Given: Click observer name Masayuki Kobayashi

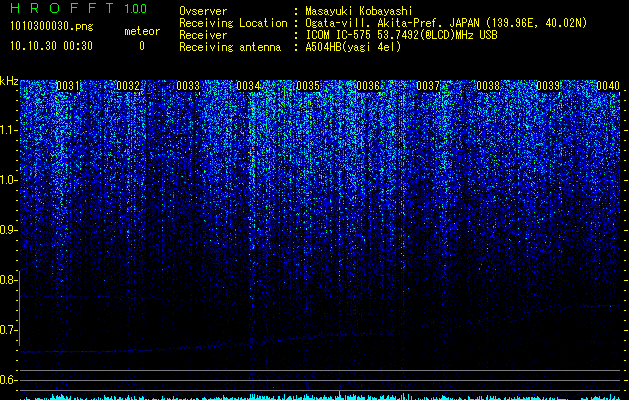Looking at the screenshot, I should [359, 11].
